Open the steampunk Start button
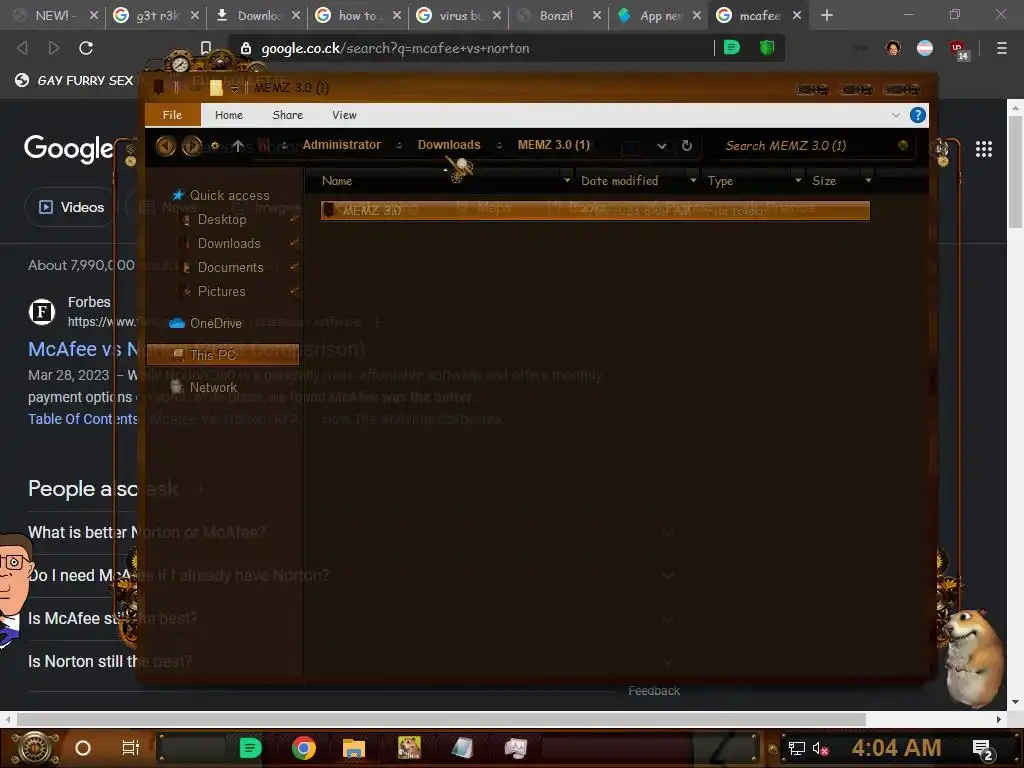This screenshot has height=768, width=1024. pyautogui.click(x=35, y=748)
